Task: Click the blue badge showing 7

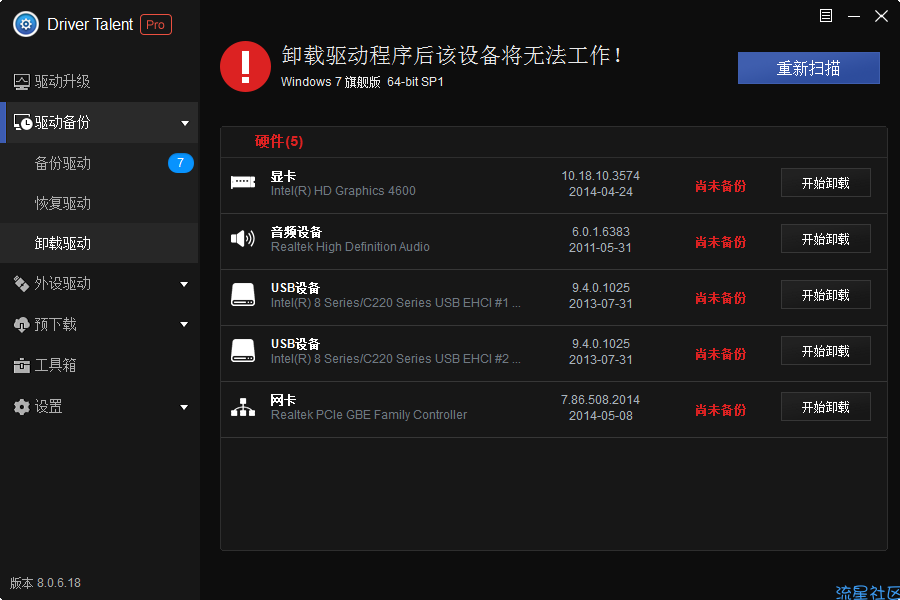Action: pos(180,163)
